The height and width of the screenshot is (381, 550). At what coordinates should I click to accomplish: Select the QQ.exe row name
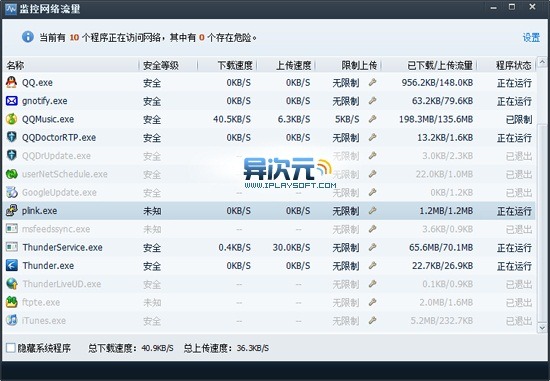pyautogui.click(x=37, y=82)
